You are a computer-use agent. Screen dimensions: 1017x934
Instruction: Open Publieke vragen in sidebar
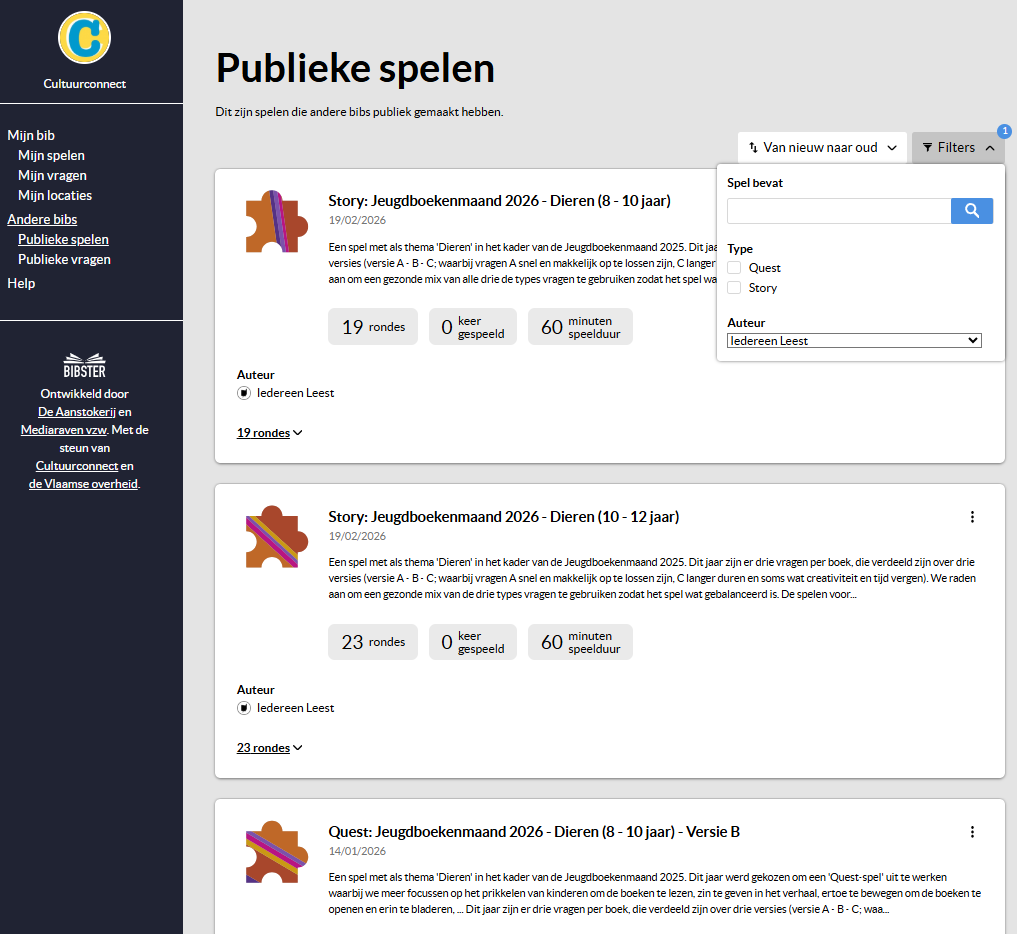[64, 259]
